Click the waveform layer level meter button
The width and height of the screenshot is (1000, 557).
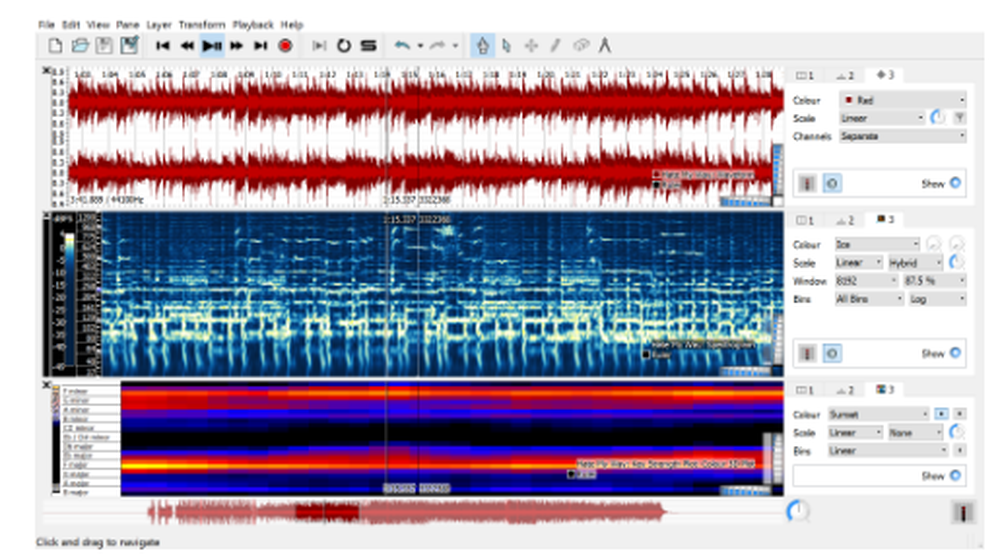(x=807, y=184)
